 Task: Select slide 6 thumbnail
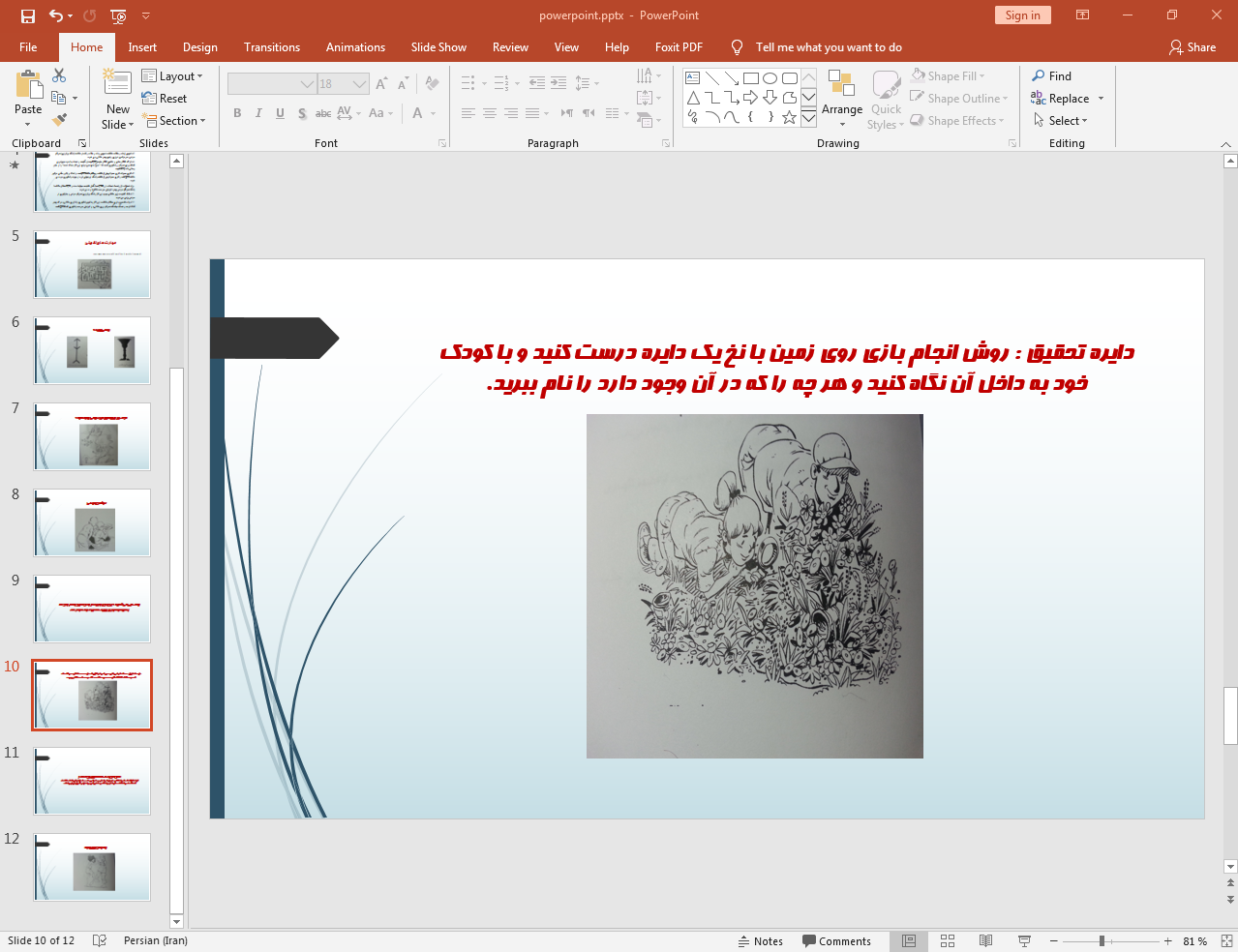tap(92, 350)
